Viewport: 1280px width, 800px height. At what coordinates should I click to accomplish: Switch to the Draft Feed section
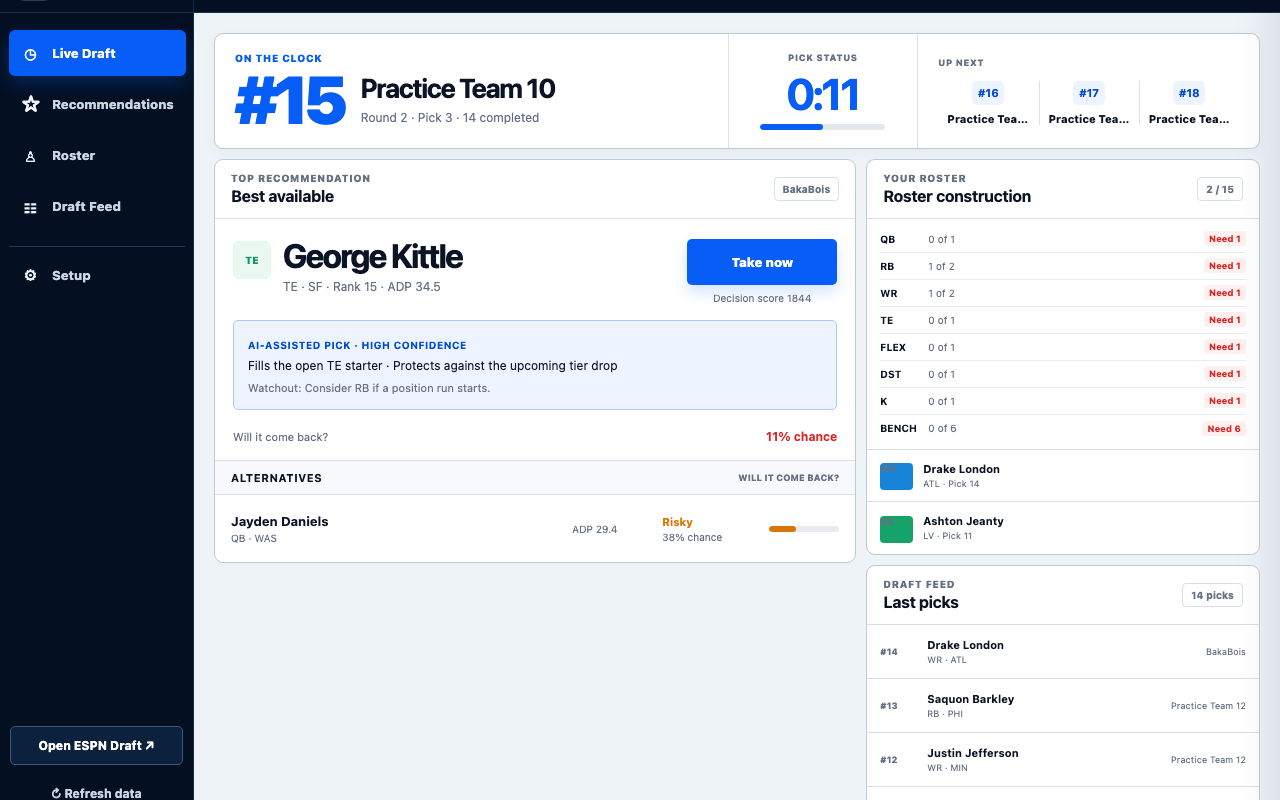pos(97,206)
